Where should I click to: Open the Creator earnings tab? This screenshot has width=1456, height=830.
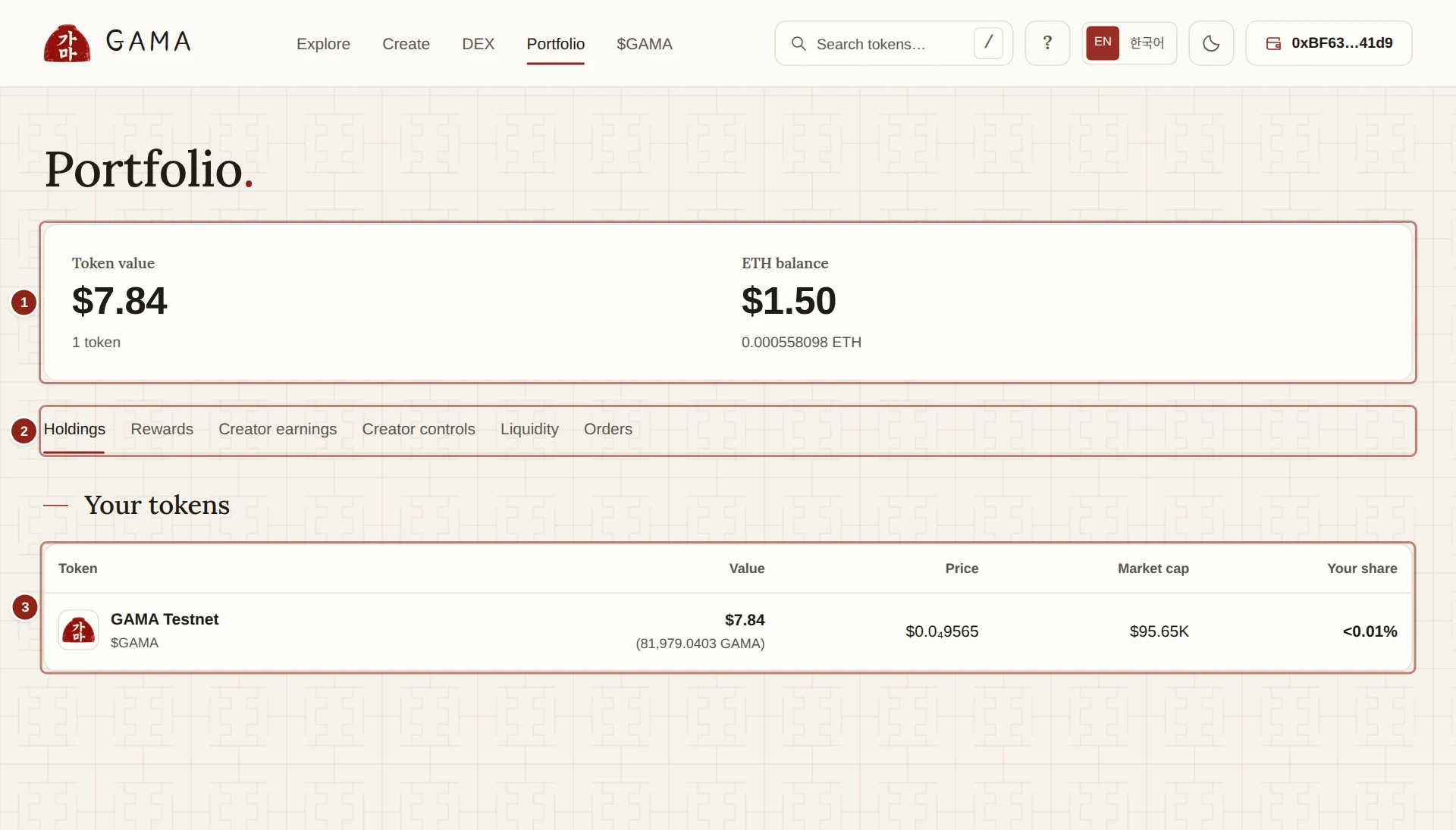(x=278, y=429)
